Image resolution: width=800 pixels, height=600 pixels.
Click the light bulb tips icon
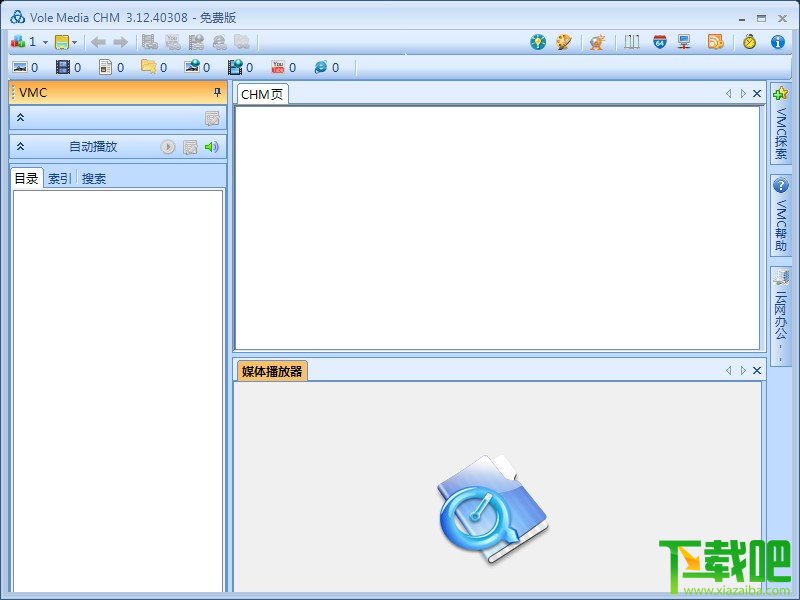[538, 42]
